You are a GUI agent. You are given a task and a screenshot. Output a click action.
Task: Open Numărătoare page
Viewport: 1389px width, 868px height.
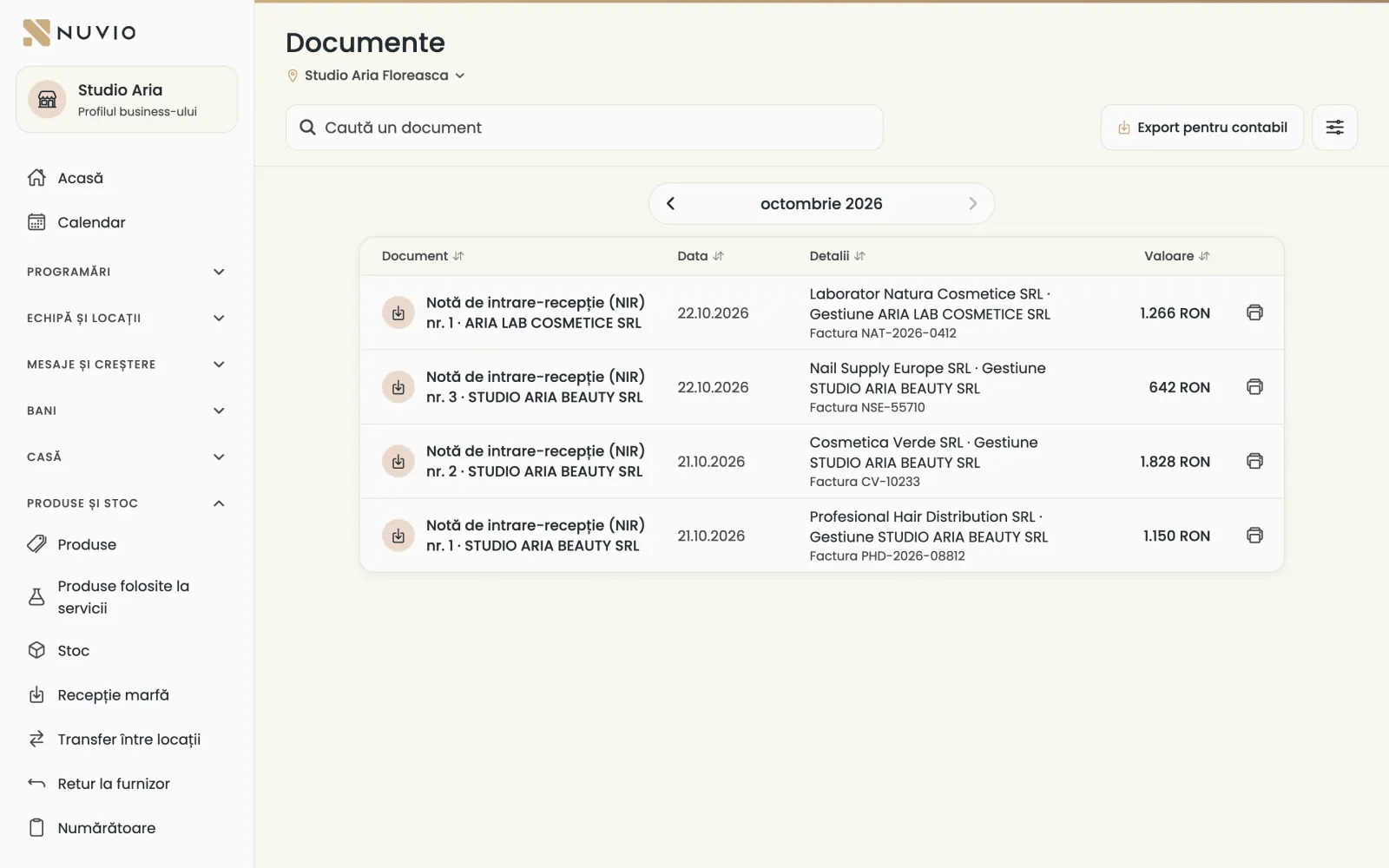127,828
